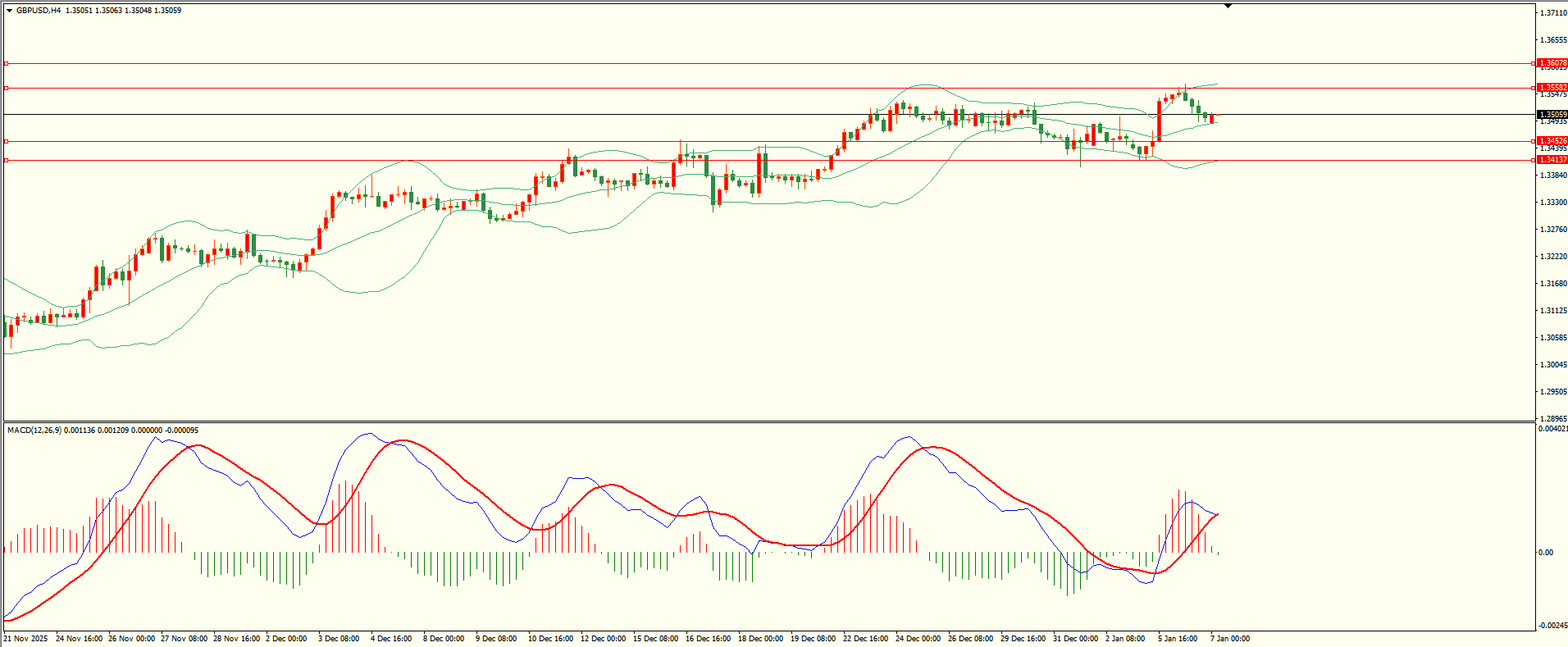The height and width of the screenshot is (647, 1568).
Task: Click left handle of the 1.36078 line
Action: pos(7,63)
